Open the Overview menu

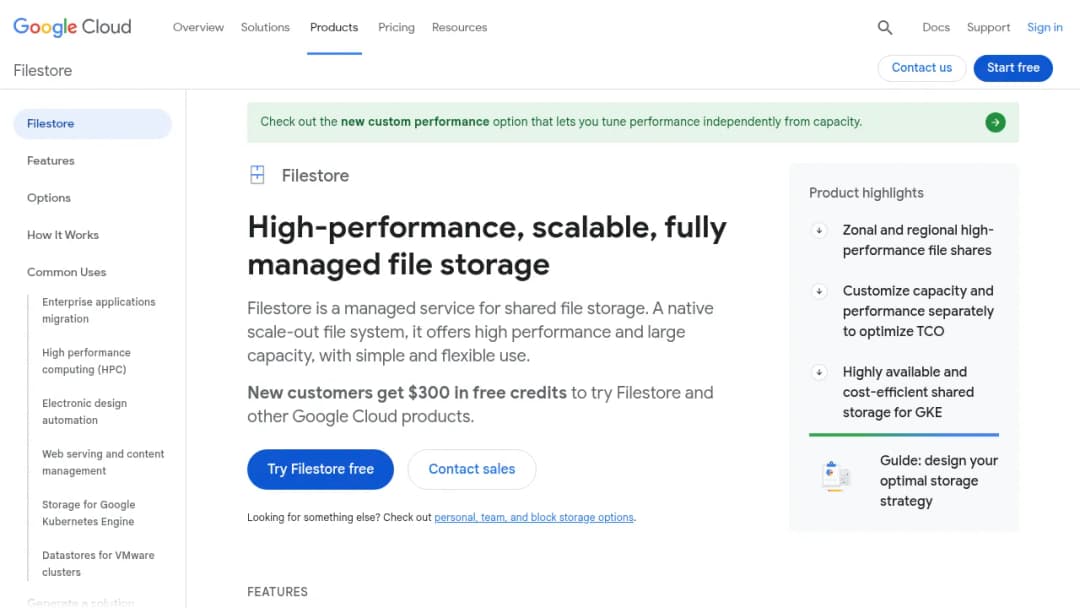pyautogui.click(x=198, y=28)
